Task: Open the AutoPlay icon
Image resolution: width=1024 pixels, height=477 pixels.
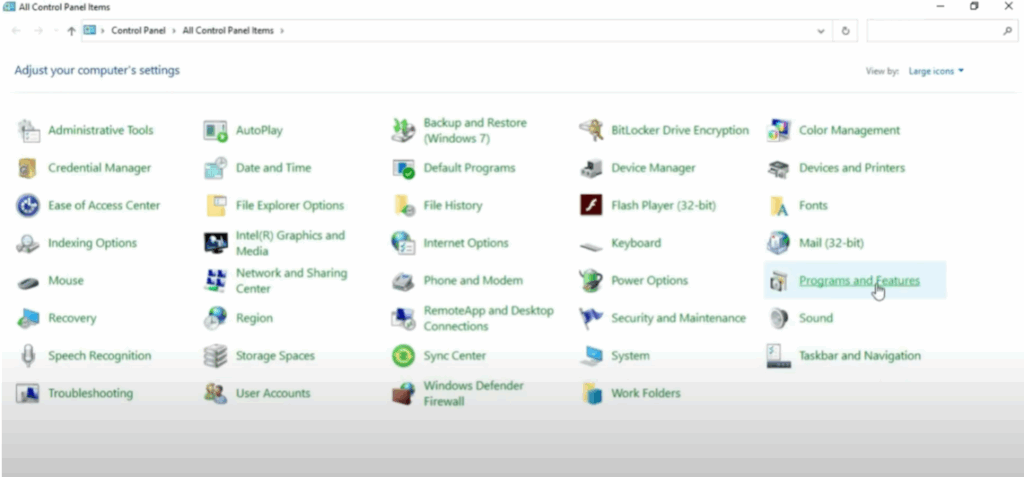Action: [216, 131]
